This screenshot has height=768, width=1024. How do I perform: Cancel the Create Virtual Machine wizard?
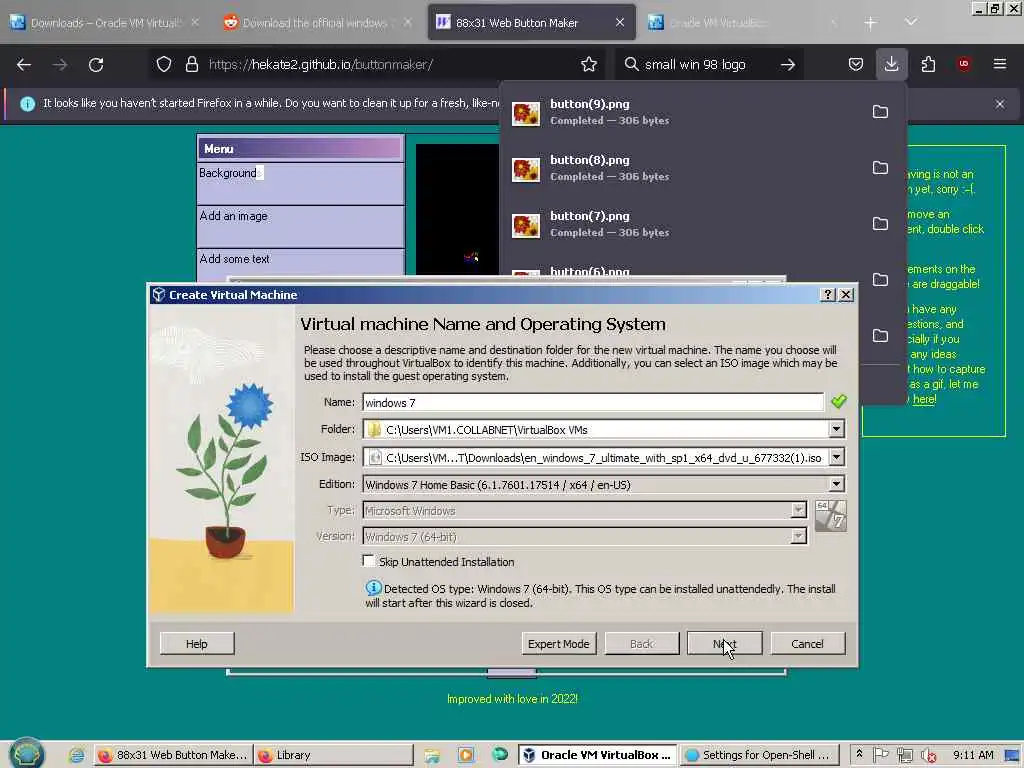click(807, 643)
